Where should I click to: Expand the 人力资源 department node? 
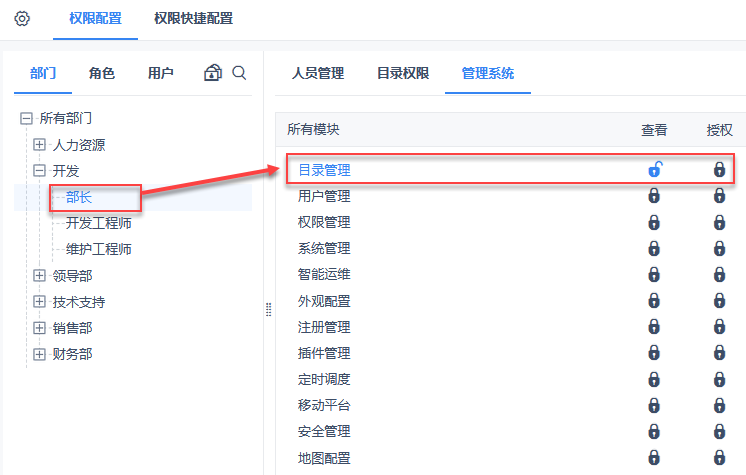pyautogui.click(x=40, y=145)
